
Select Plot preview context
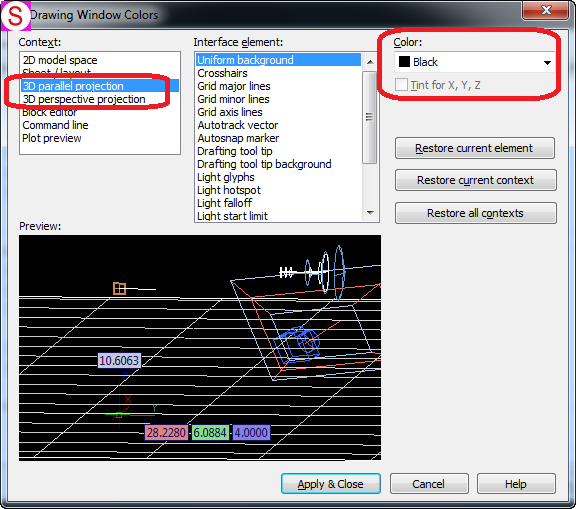100,138
